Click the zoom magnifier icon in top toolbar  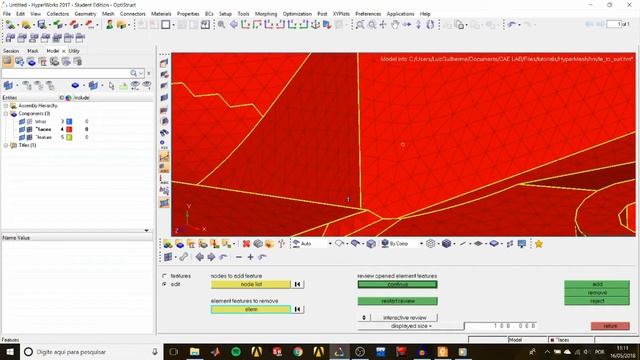[x=221, y=25]
